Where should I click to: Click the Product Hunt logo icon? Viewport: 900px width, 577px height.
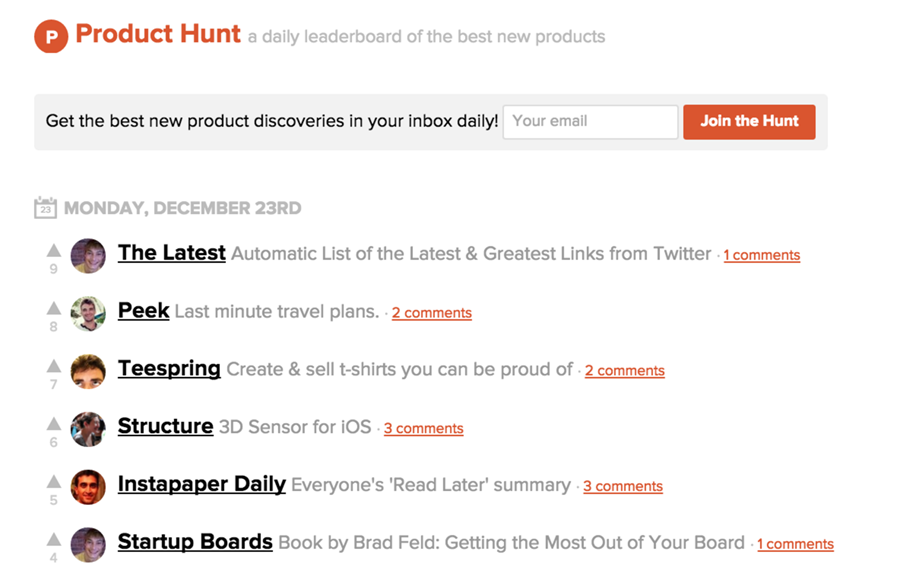tap(51, 36)
